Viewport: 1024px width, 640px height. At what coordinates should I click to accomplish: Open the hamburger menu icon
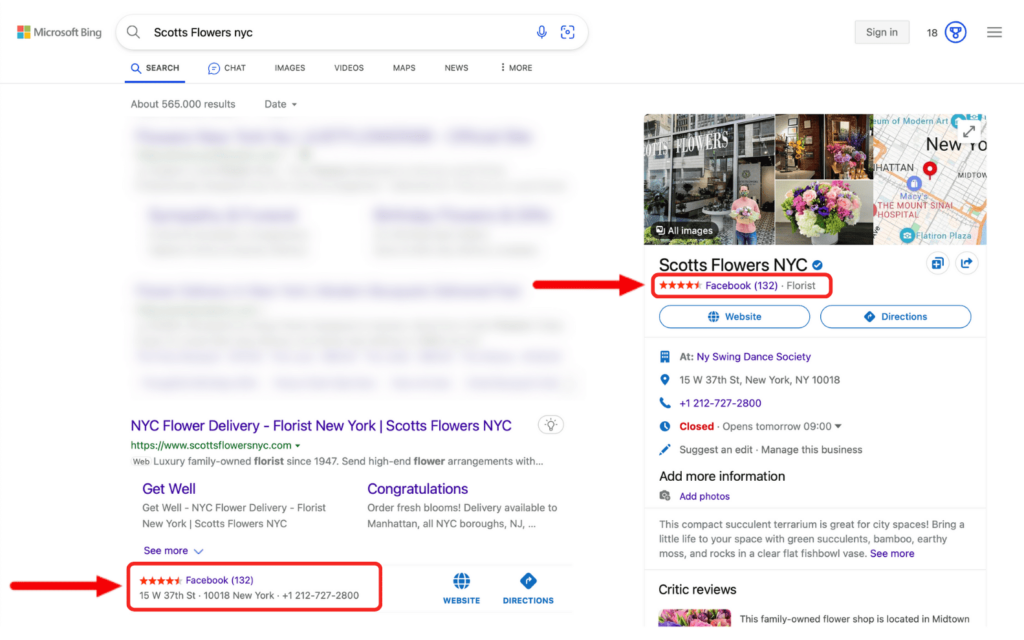pos(994,32)
